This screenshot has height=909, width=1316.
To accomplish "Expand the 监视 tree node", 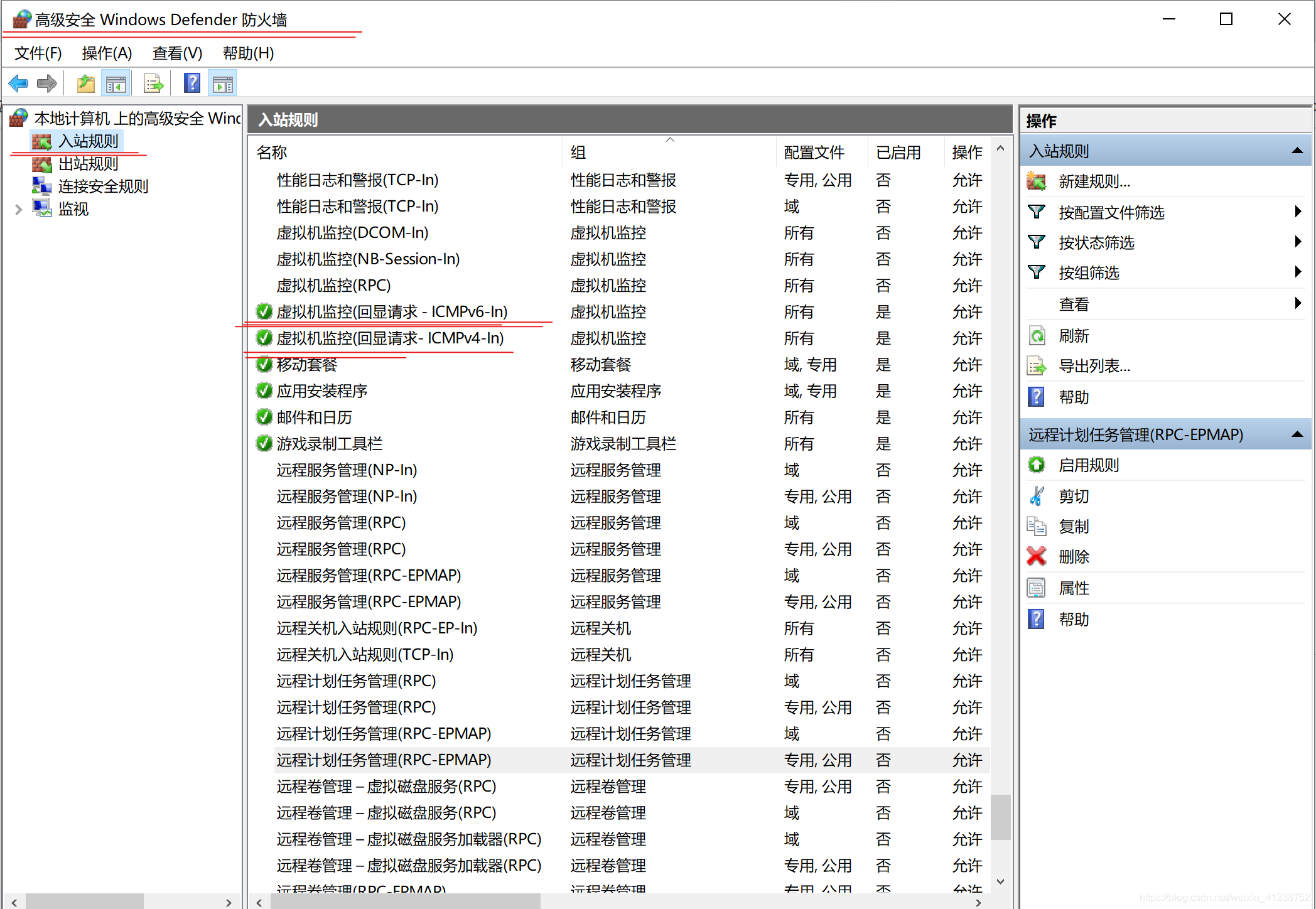I will click(x=18, y=209).
